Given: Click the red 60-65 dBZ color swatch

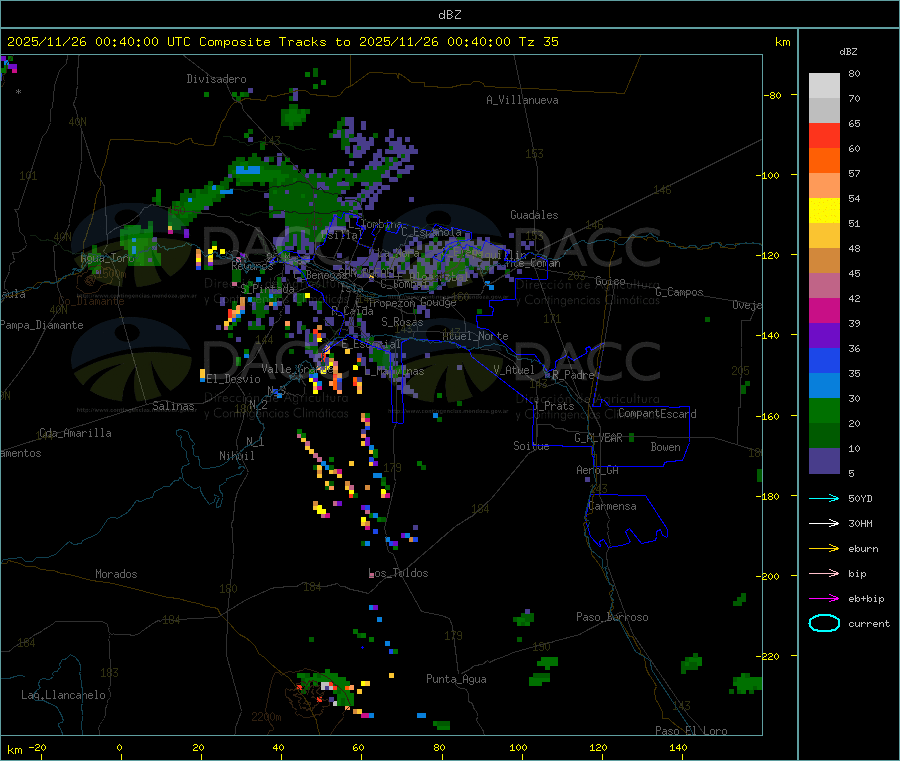Looking at the screenshot, I should click(x=824, y=135).
